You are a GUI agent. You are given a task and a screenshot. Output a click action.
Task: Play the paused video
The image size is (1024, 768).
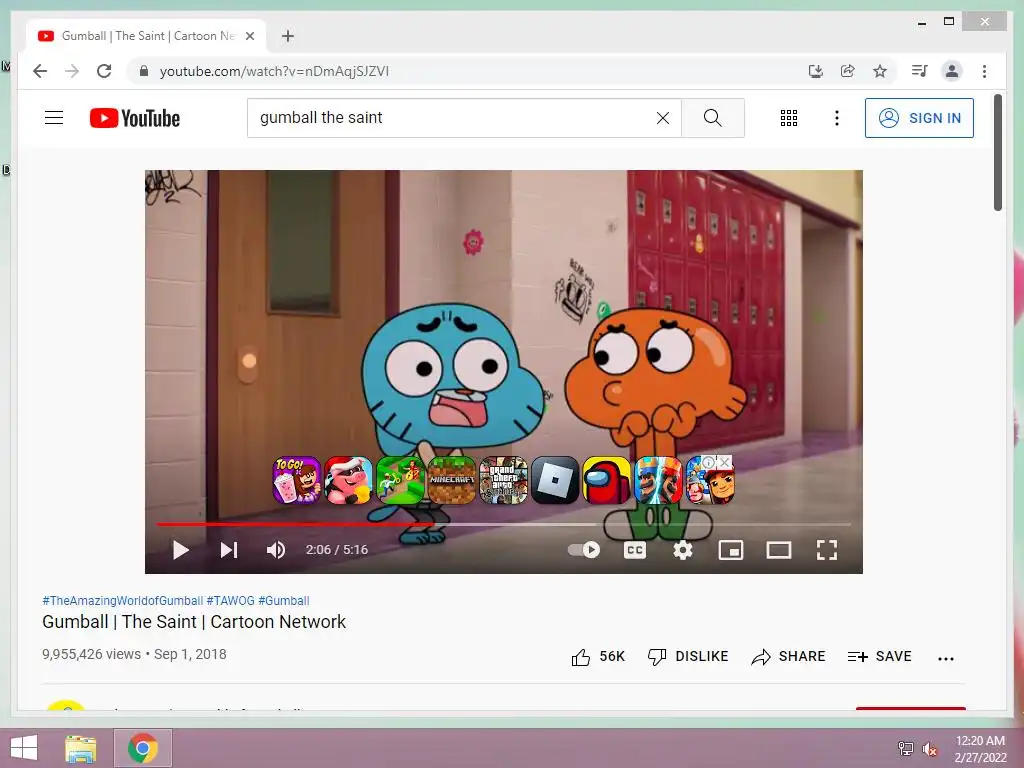pos(180,550)
